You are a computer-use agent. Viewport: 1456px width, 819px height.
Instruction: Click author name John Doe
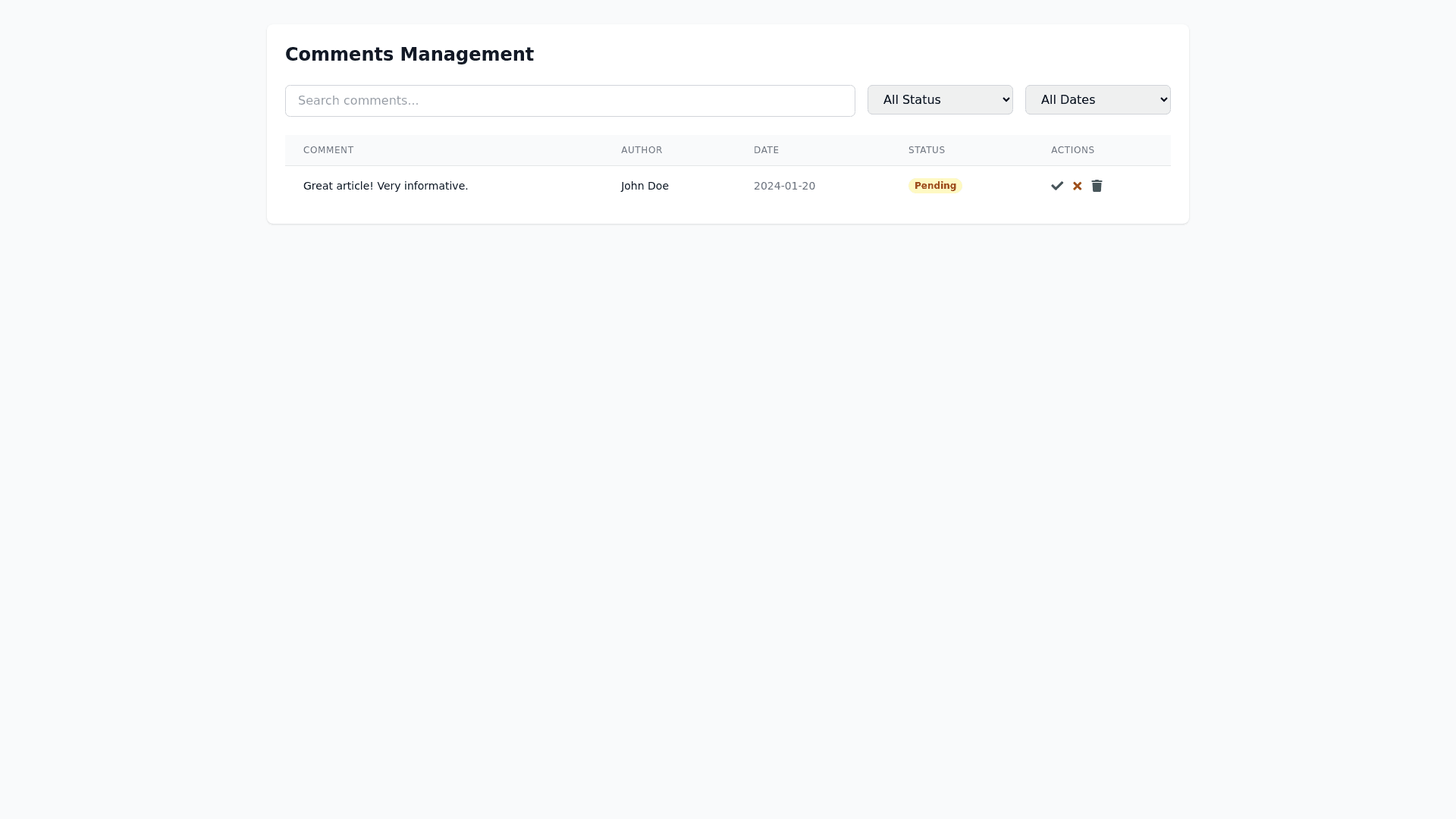(644, 185)
